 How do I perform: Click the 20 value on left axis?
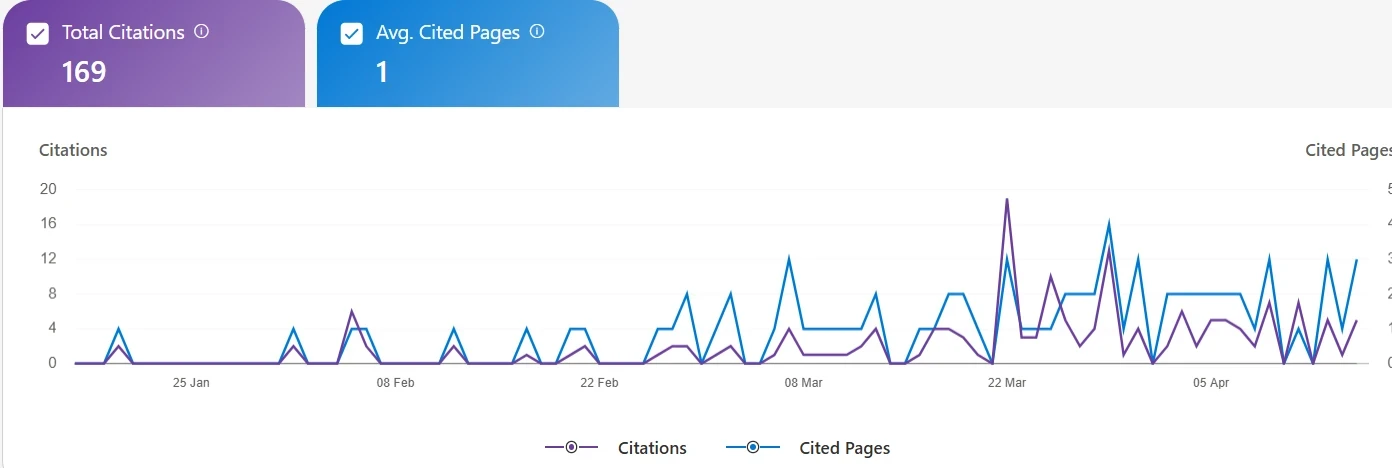coord(48,189)
